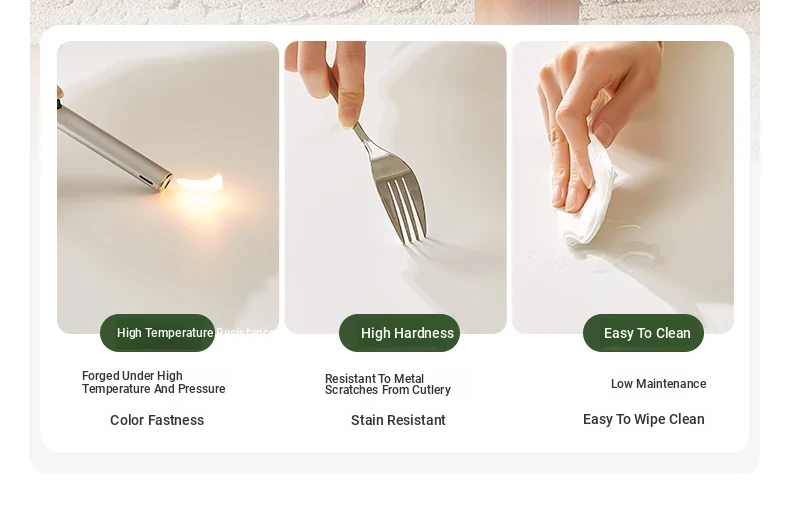Select the Color Fastness heading

[x=157, y=420]
